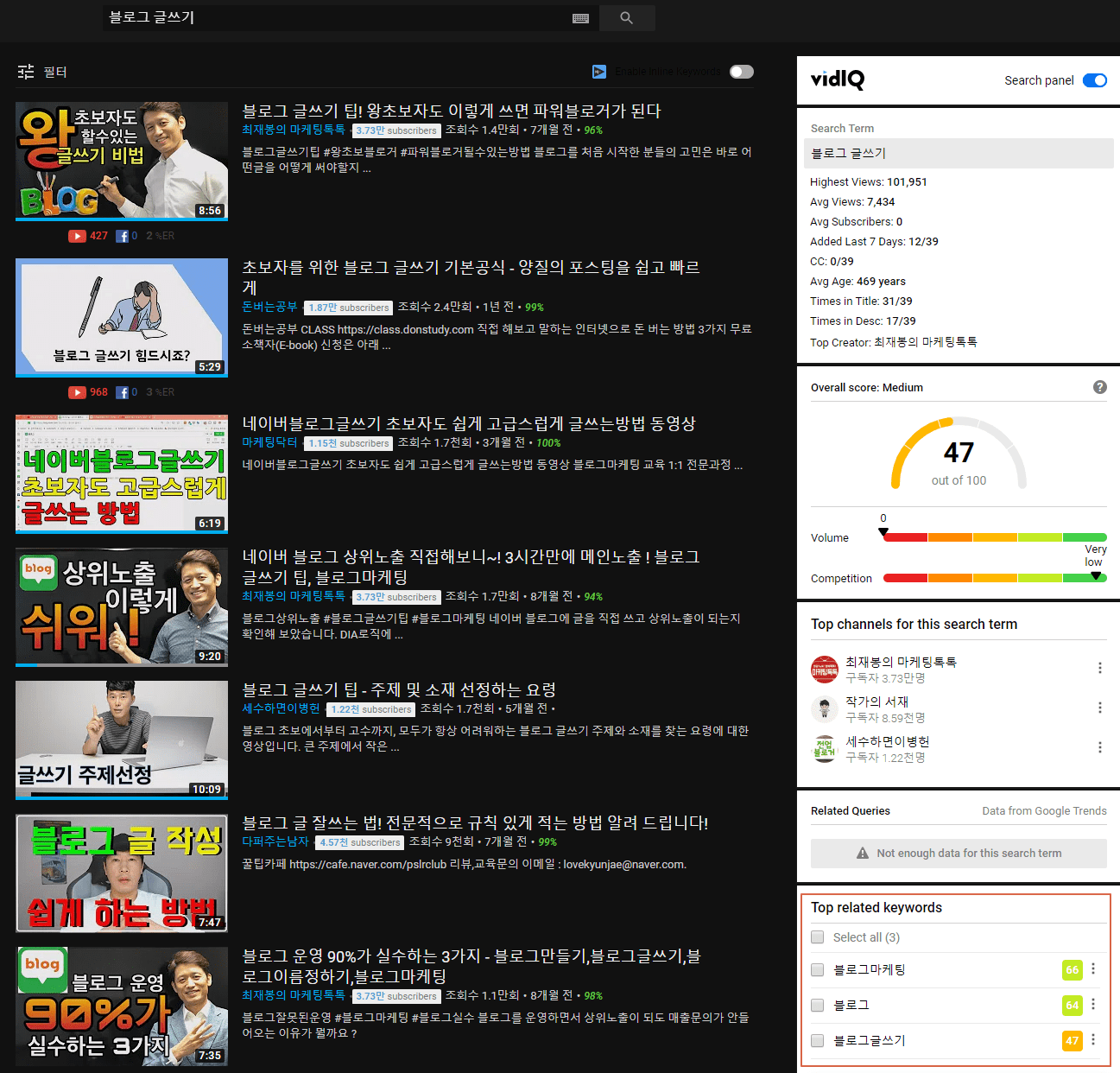Click YouTube icon with 968 under second video
The image size is (1120, 1073).
point(77,392)
